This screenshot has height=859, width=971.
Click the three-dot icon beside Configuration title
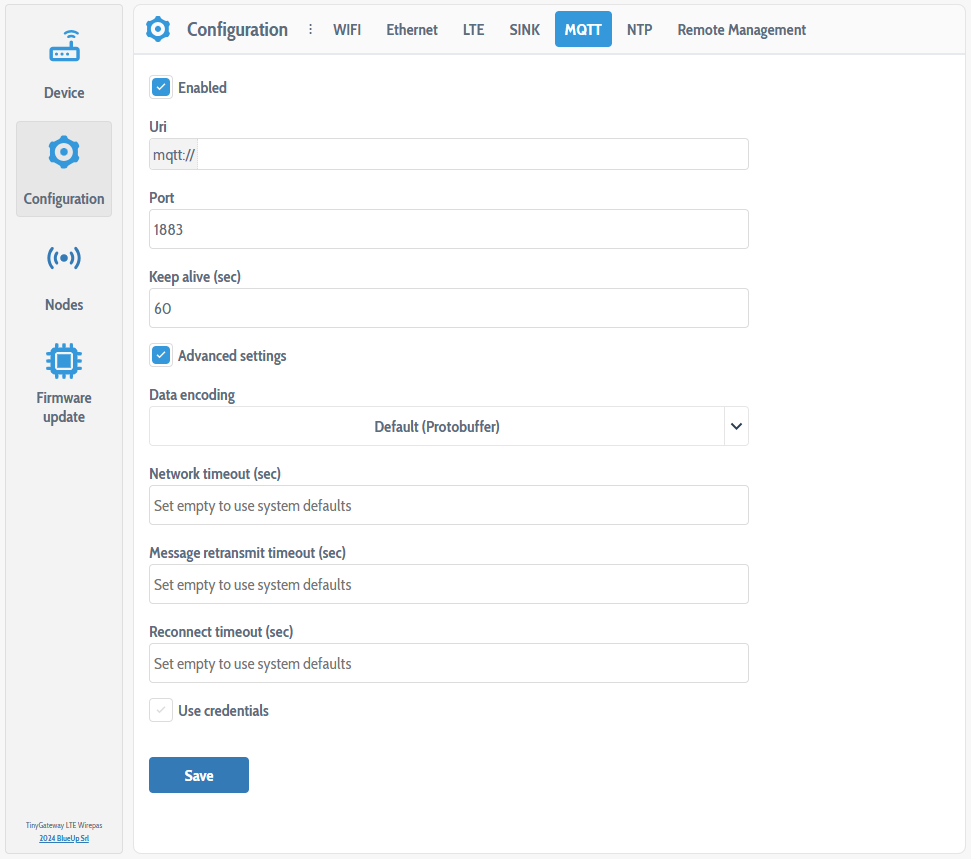click(x=310, y=29)
